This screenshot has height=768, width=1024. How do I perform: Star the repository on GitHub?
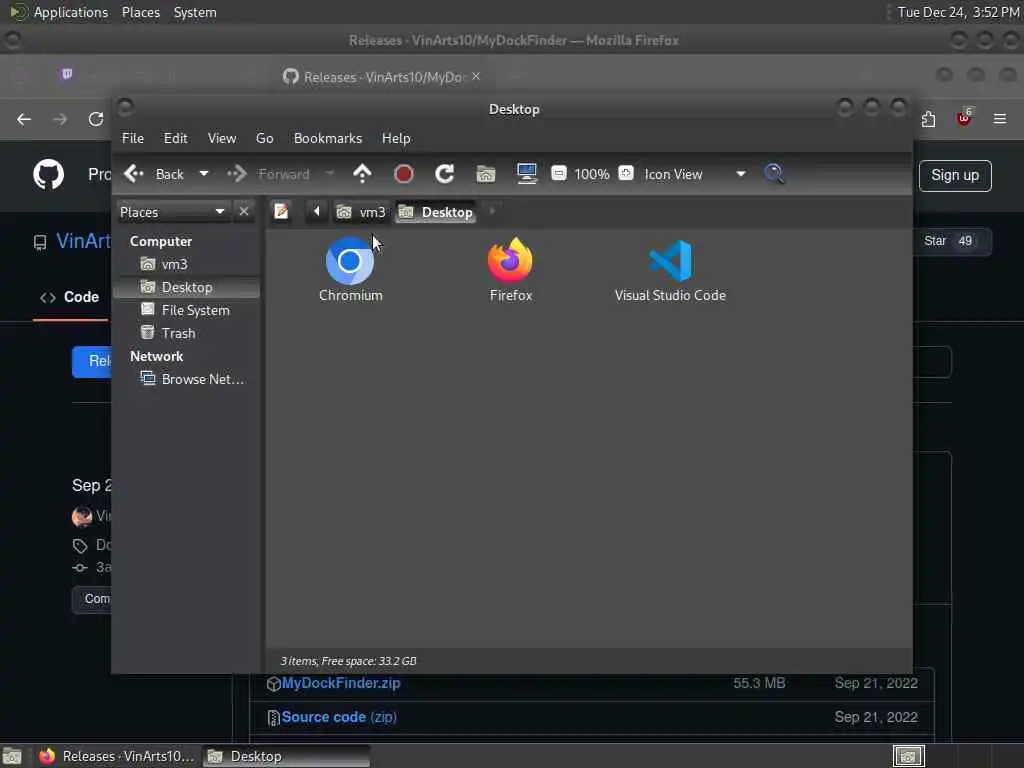tap(935, 241)
